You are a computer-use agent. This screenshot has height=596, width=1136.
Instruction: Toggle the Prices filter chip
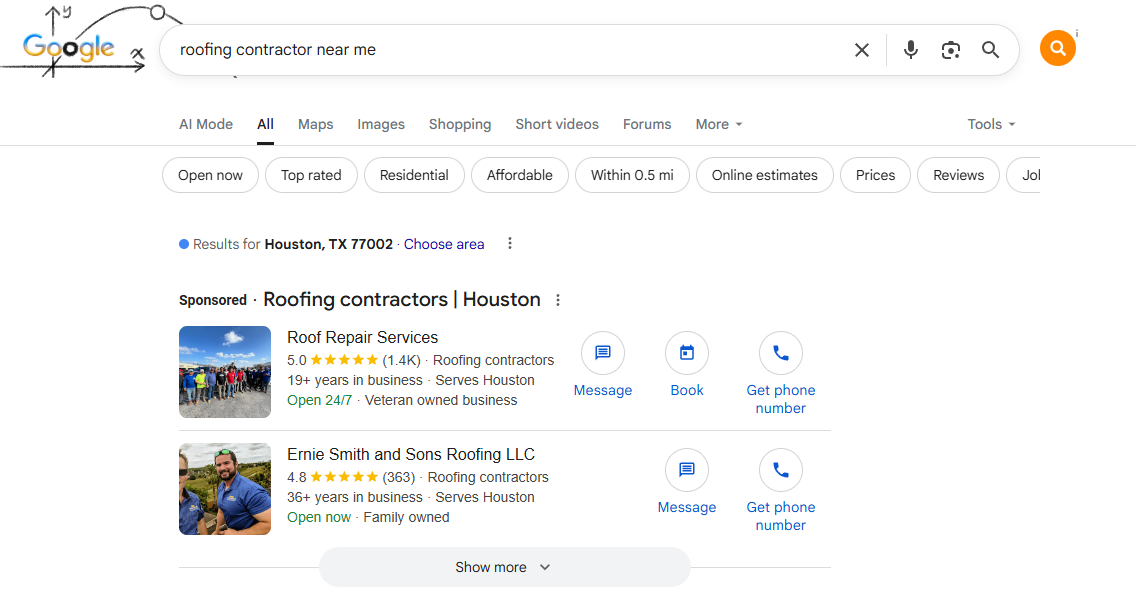coord(875,175)
